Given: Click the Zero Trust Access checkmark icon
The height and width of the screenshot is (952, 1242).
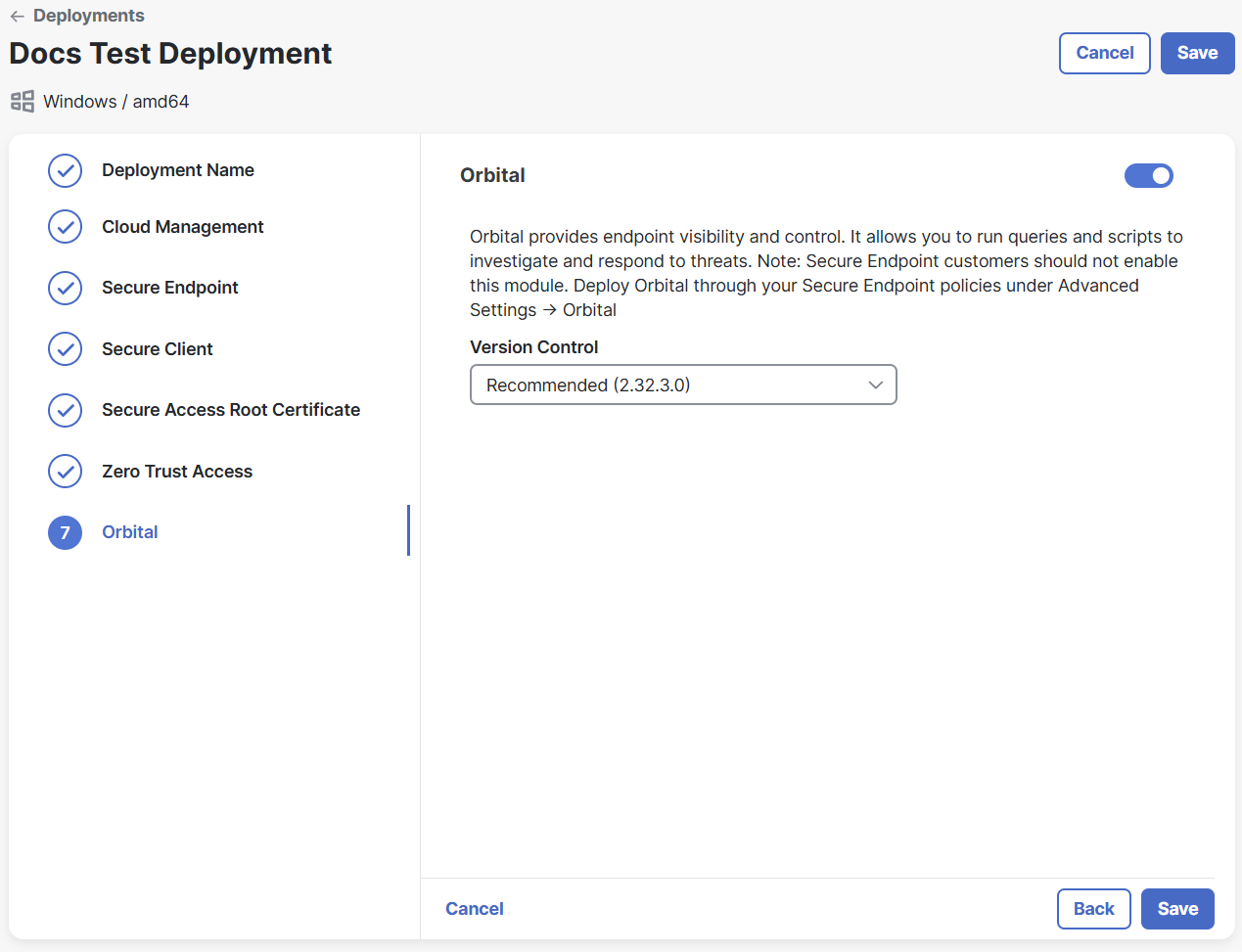Looking at the screenshot, I should pos(66,472).
